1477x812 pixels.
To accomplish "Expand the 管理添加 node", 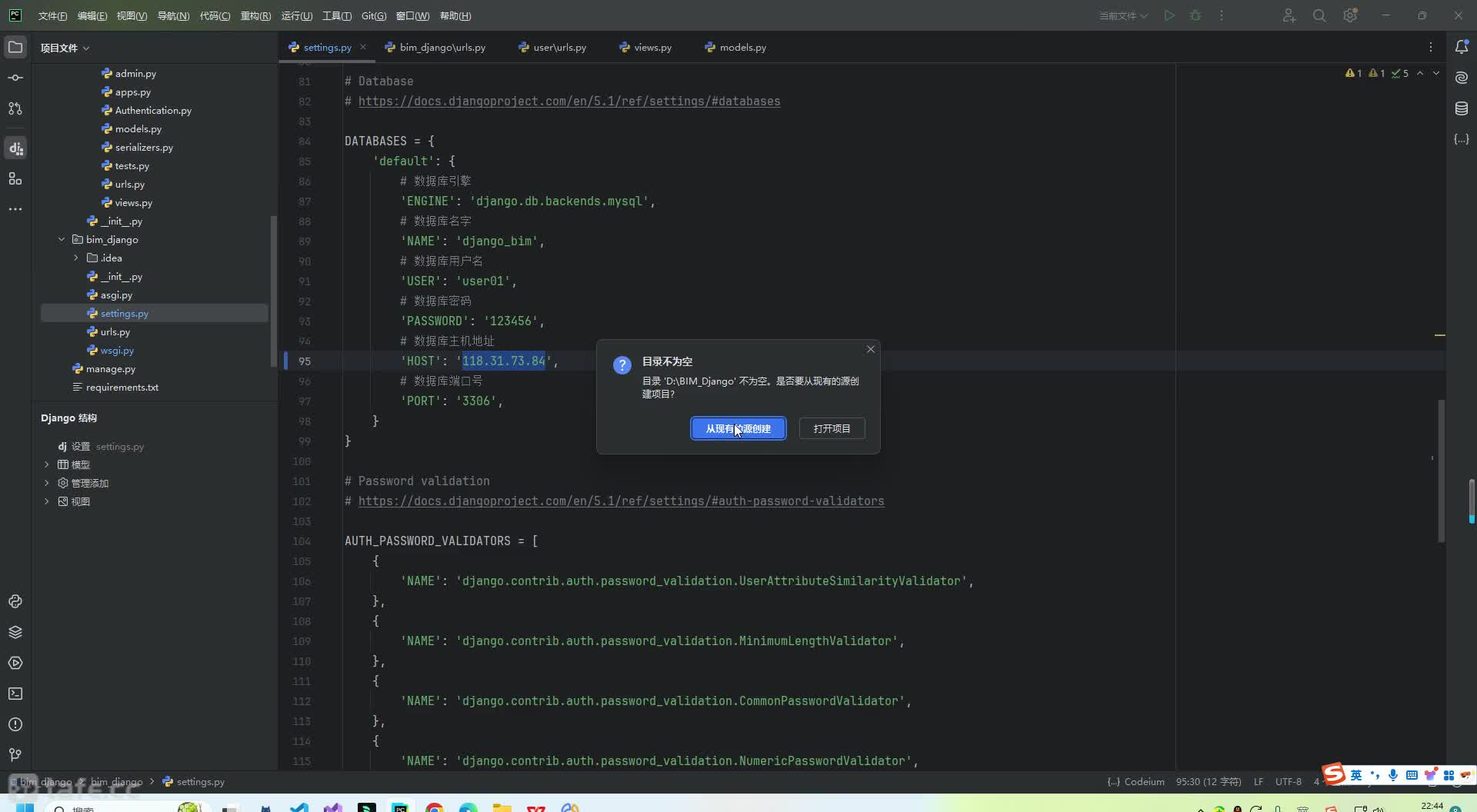I will 47,483.
